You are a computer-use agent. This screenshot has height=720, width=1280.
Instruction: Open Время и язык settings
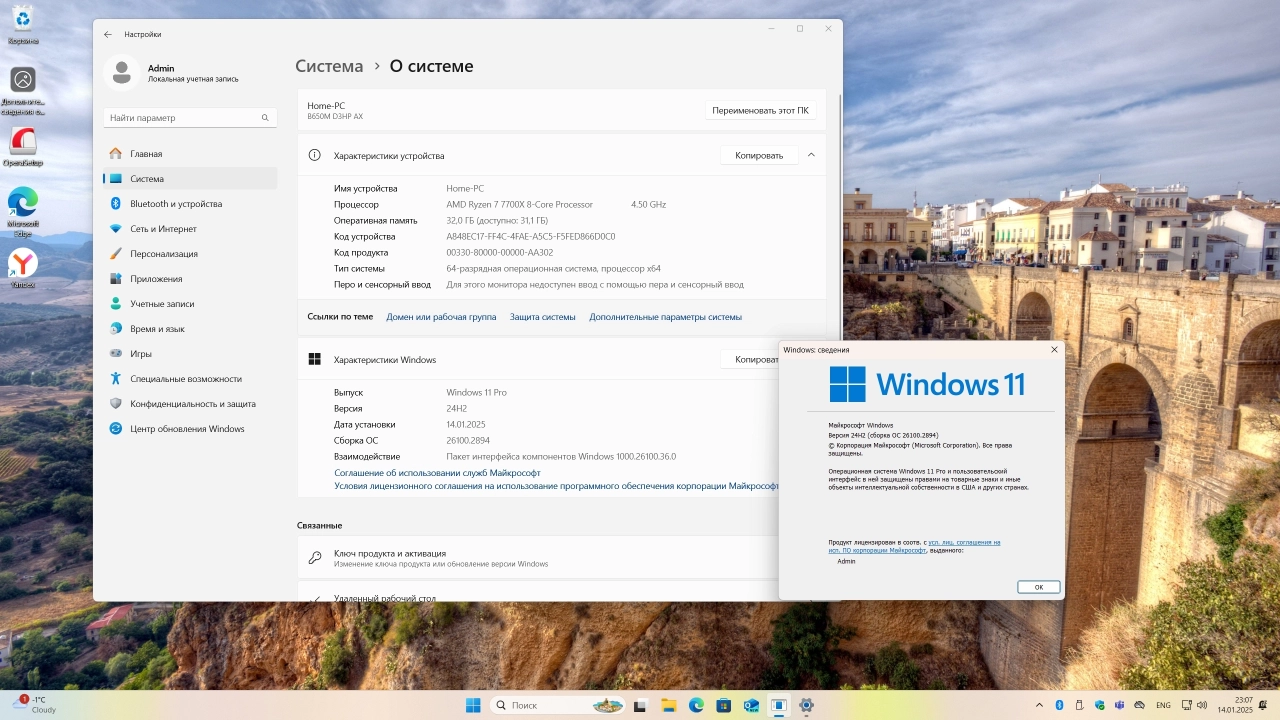point(190,329)
